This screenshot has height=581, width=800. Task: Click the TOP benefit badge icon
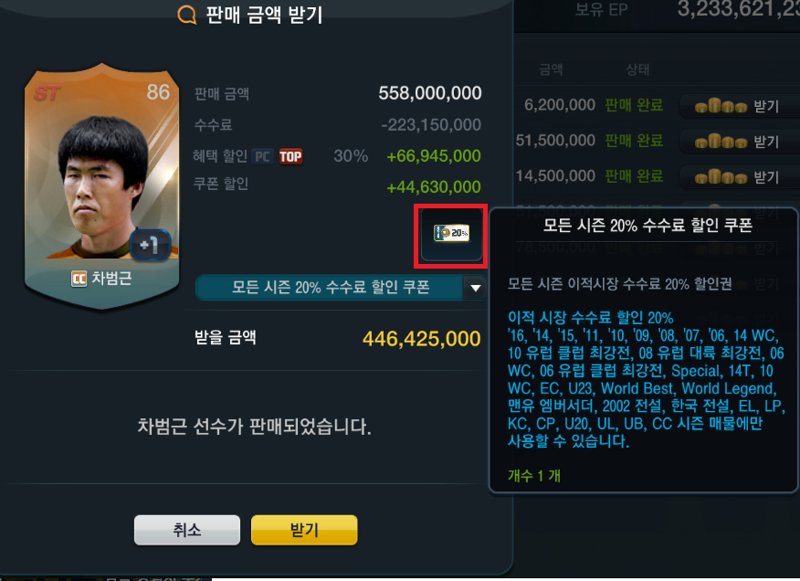tap(291, 157)
